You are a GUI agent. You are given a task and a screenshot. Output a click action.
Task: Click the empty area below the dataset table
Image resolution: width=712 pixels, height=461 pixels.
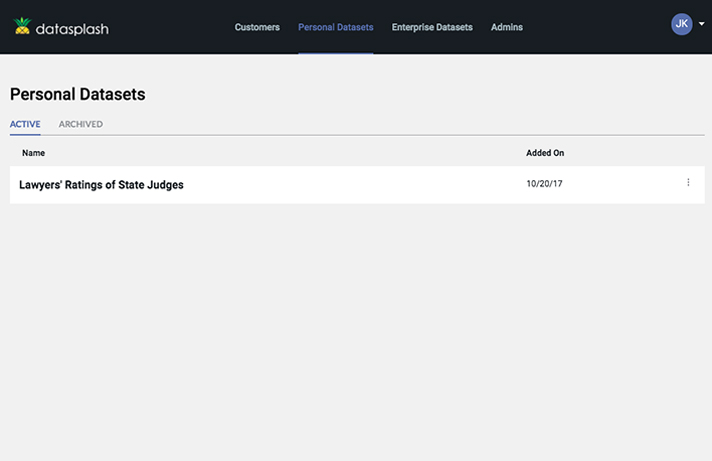tap(356, 330)
